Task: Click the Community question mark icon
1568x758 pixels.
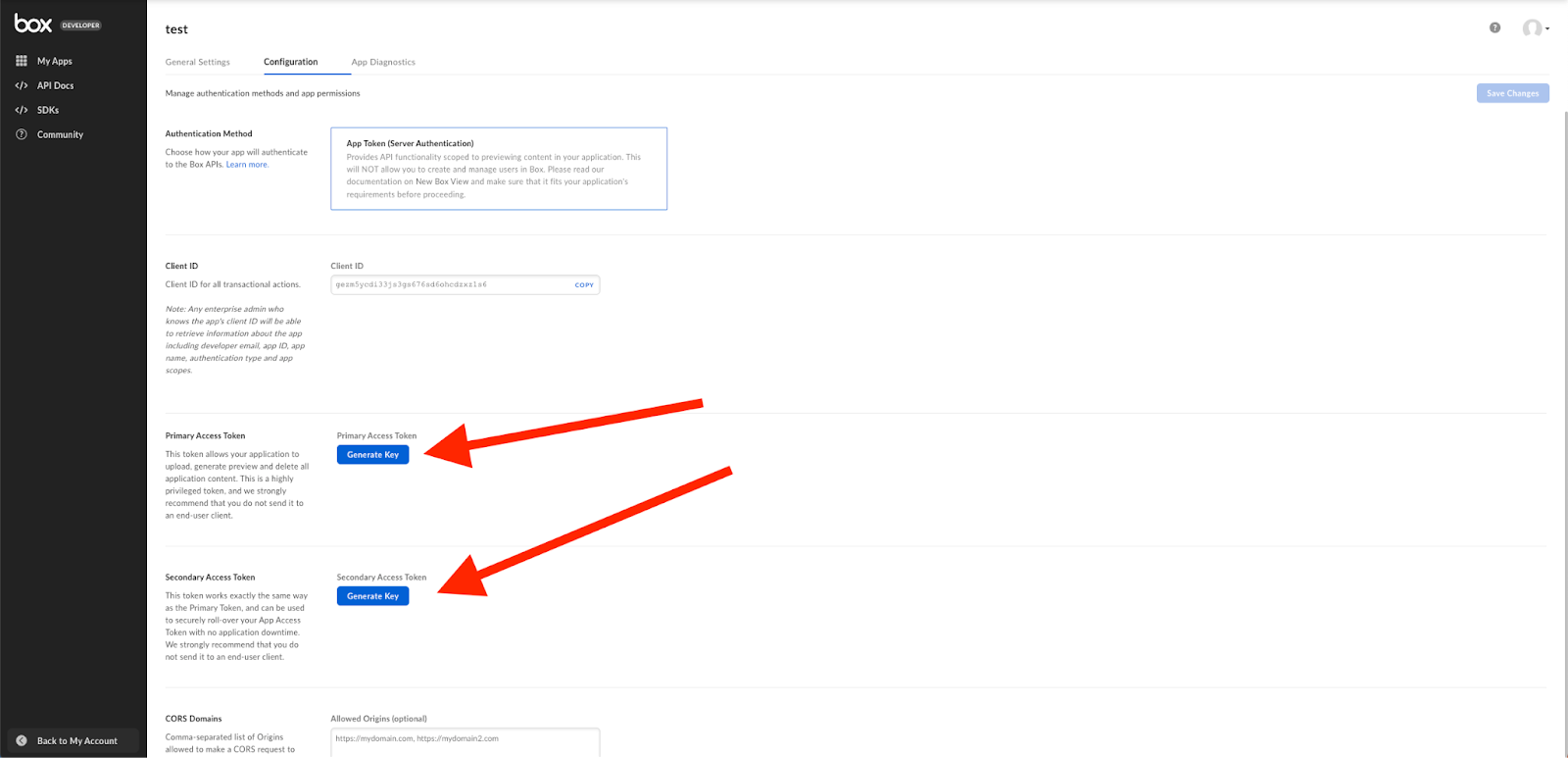Action: coord(22,134)
